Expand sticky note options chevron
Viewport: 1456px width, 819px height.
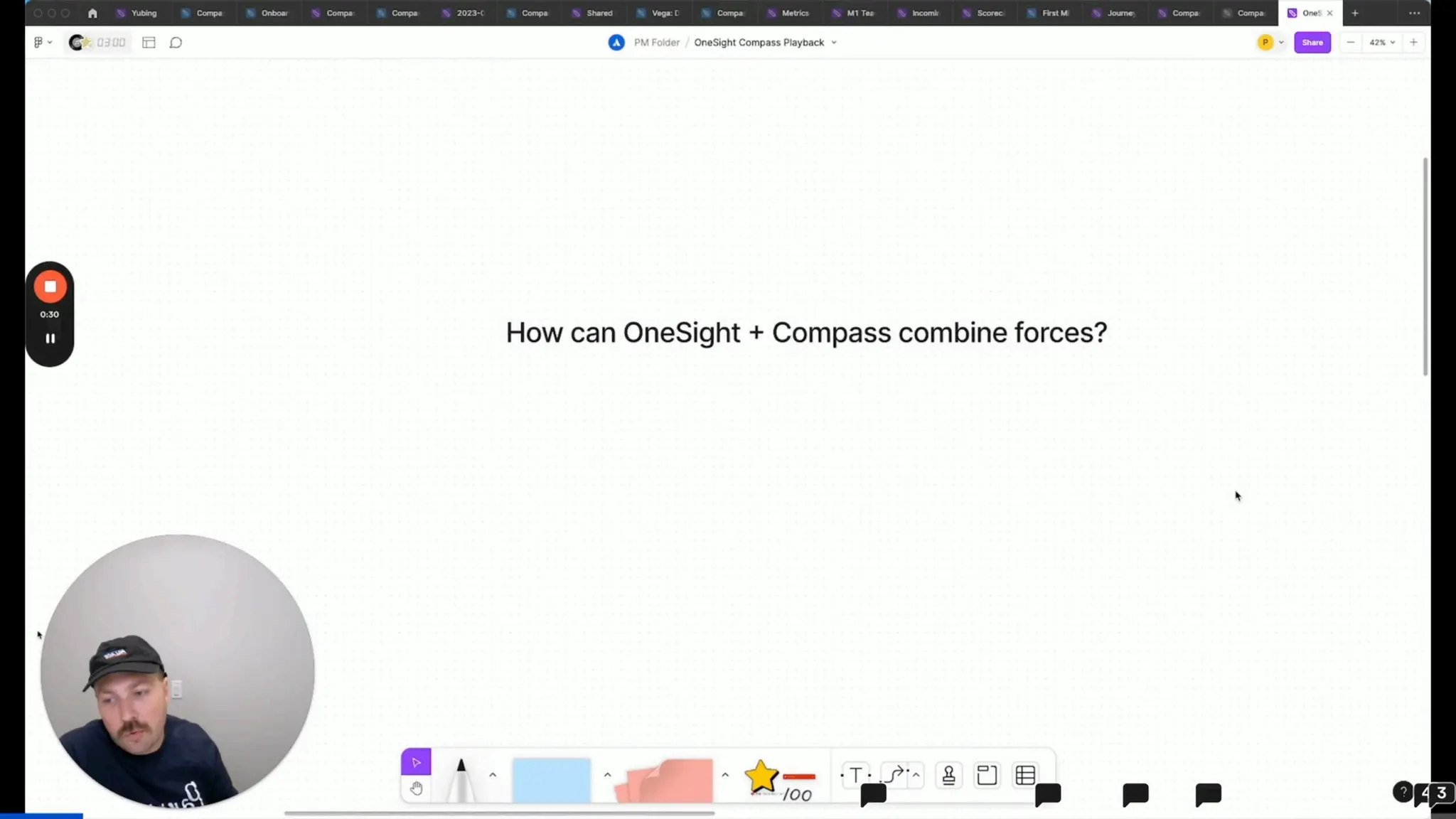[x=724, y=775]
